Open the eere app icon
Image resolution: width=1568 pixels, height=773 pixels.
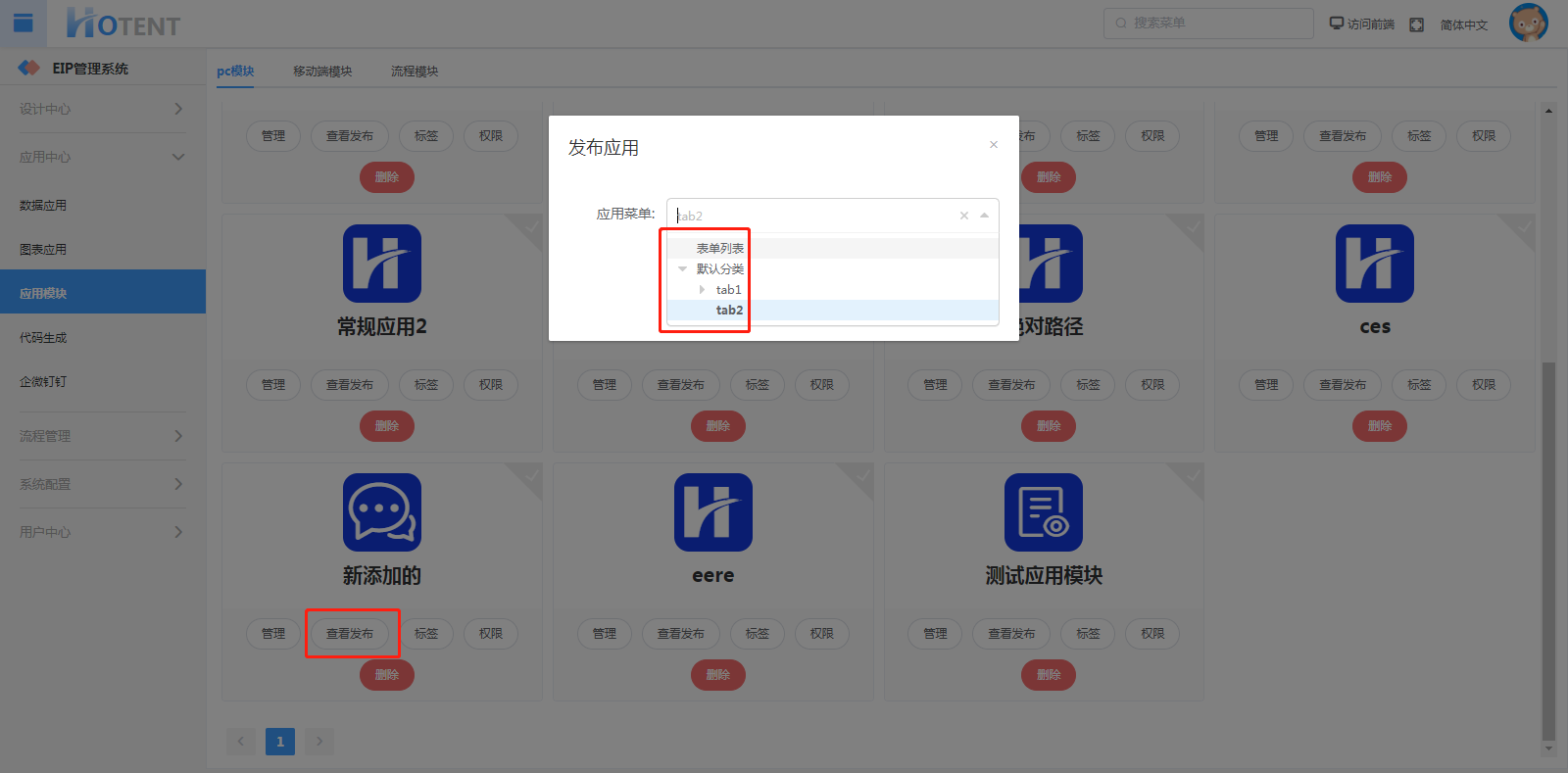pos(713,512)
